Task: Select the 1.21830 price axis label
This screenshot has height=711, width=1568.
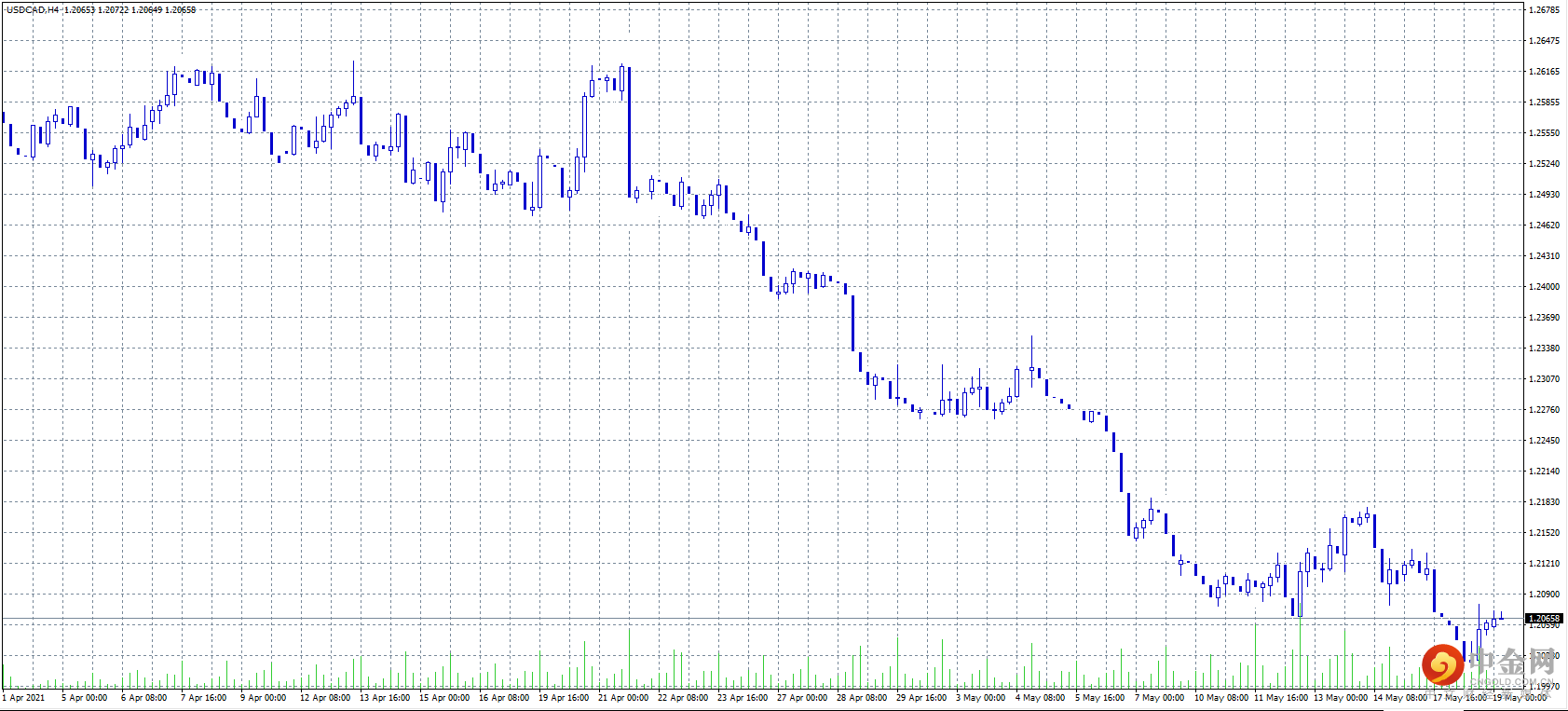Action: pyautogui.click(x=1544, y=502)
